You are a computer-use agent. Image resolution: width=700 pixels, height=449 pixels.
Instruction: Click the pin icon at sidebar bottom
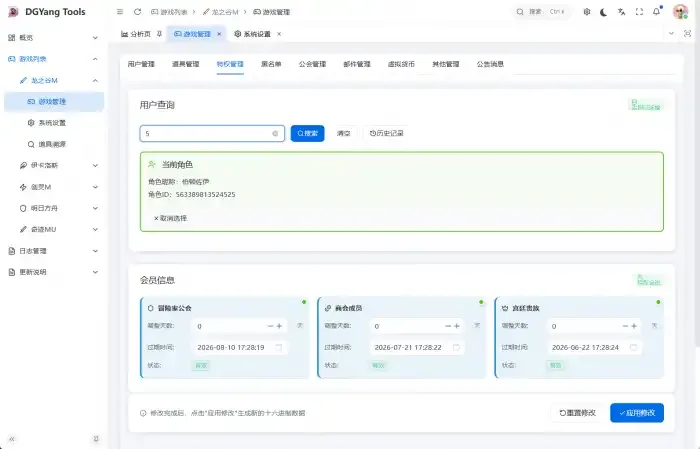point(96,439)
